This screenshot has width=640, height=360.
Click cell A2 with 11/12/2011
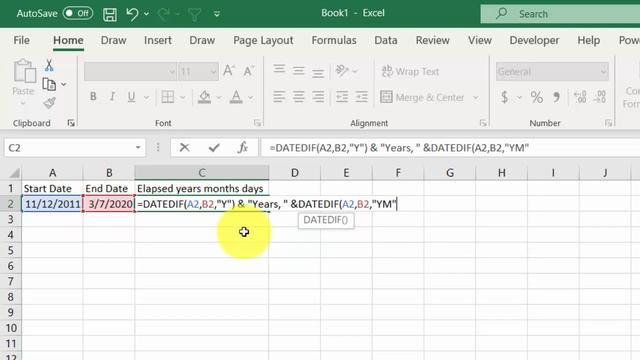click(52, 204)
